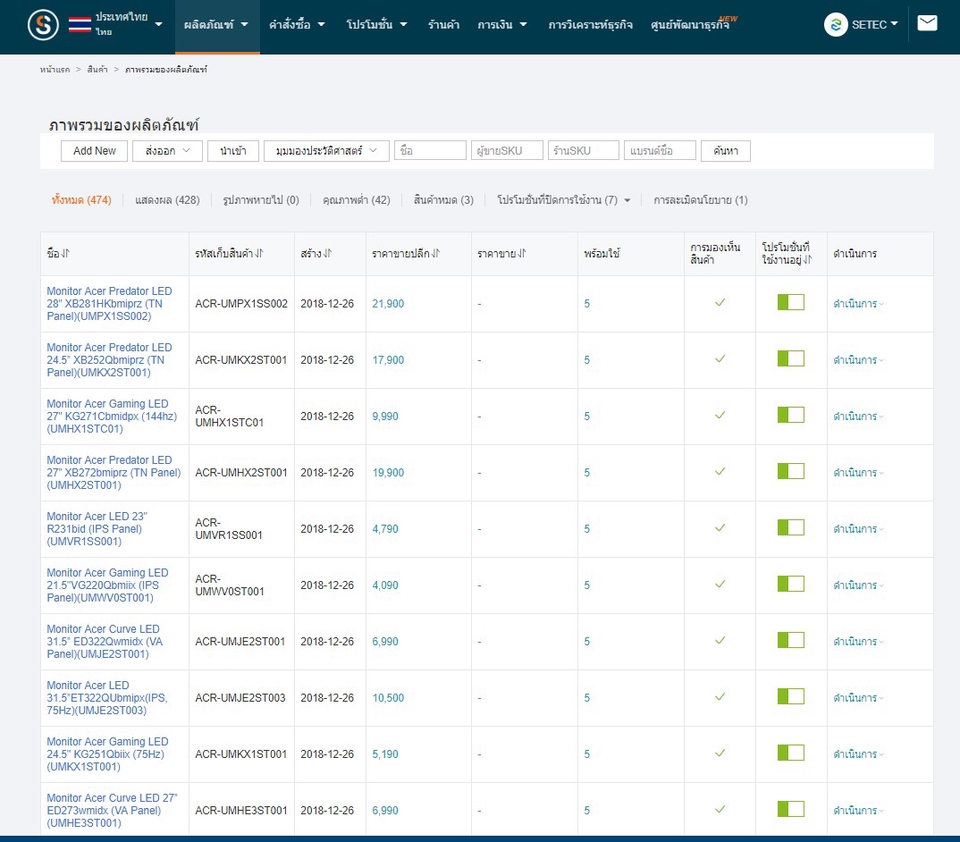The width and height of the screenshot is (960, 842).
Task: Click visibility checkmark for ACR-UMPX1SS002
Action: pyautogui.click(x=720, y=303)
